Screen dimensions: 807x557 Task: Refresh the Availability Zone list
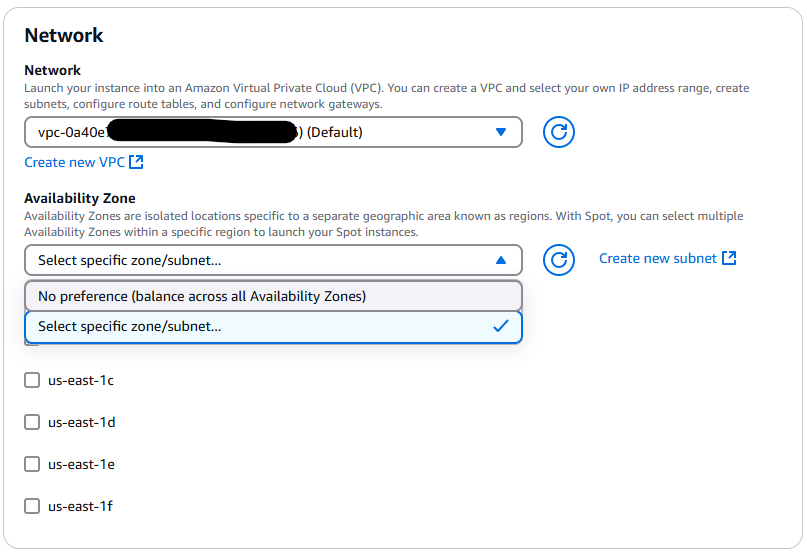coord(558,260)
